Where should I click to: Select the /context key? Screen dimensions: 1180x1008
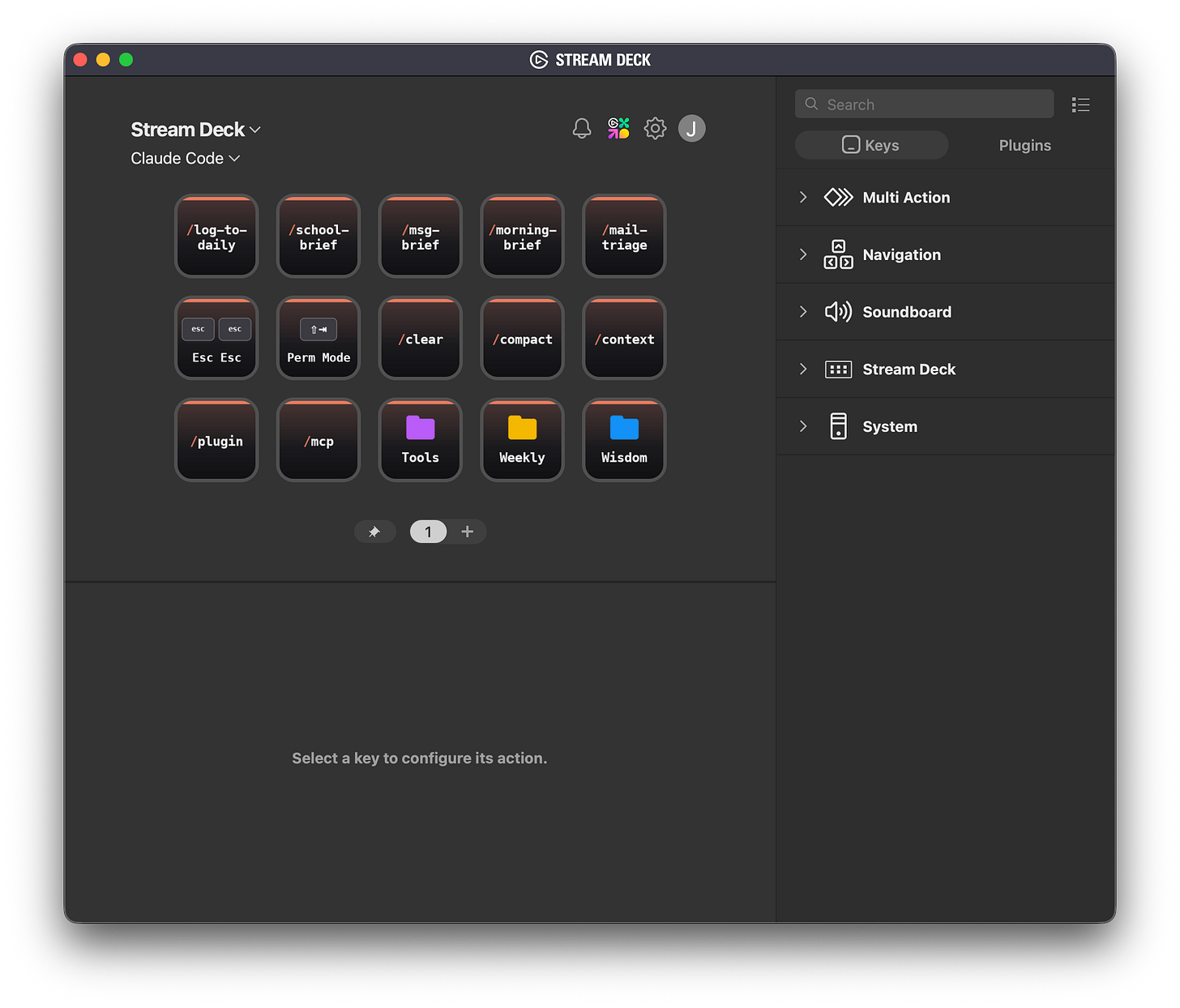(x=625, y=339)
